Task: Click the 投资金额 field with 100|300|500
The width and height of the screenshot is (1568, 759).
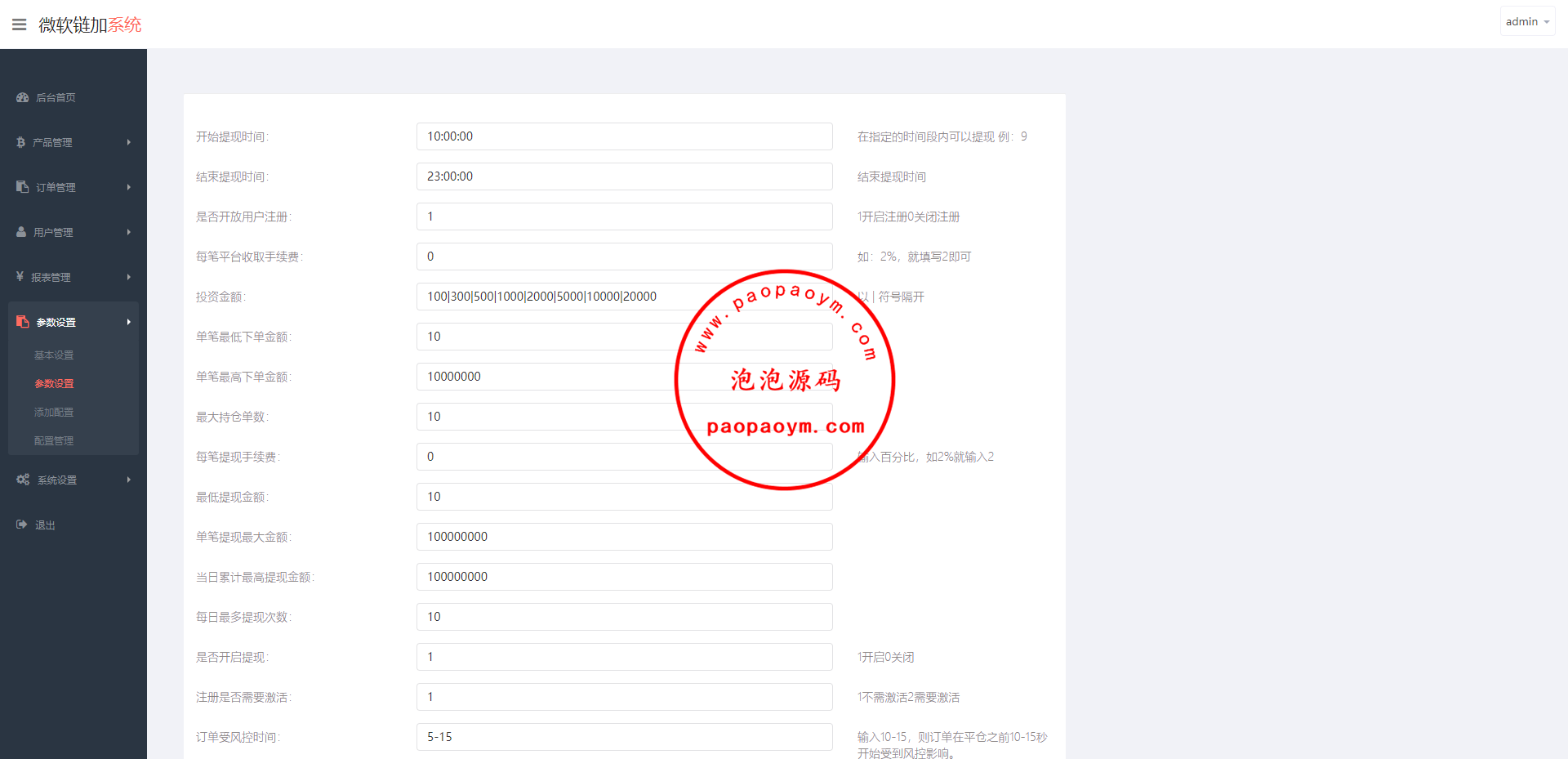Action: point(625,297)
